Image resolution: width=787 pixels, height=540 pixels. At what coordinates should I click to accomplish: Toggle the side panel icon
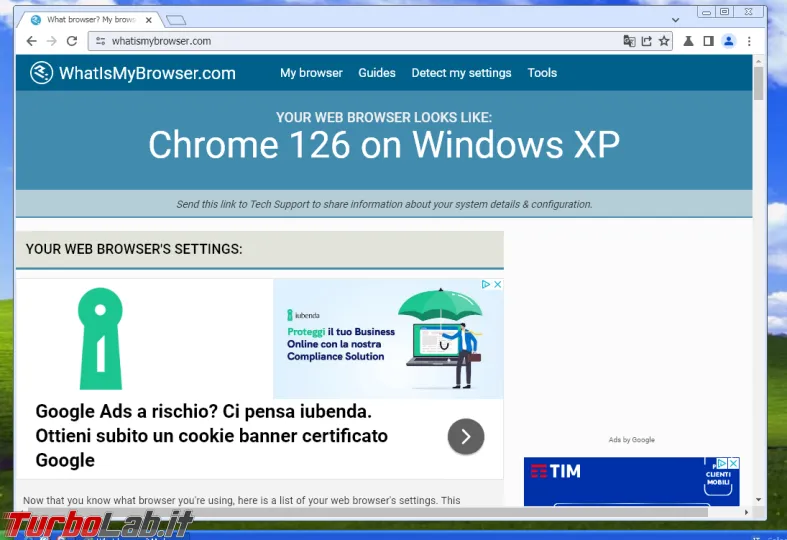coord(708,41)
